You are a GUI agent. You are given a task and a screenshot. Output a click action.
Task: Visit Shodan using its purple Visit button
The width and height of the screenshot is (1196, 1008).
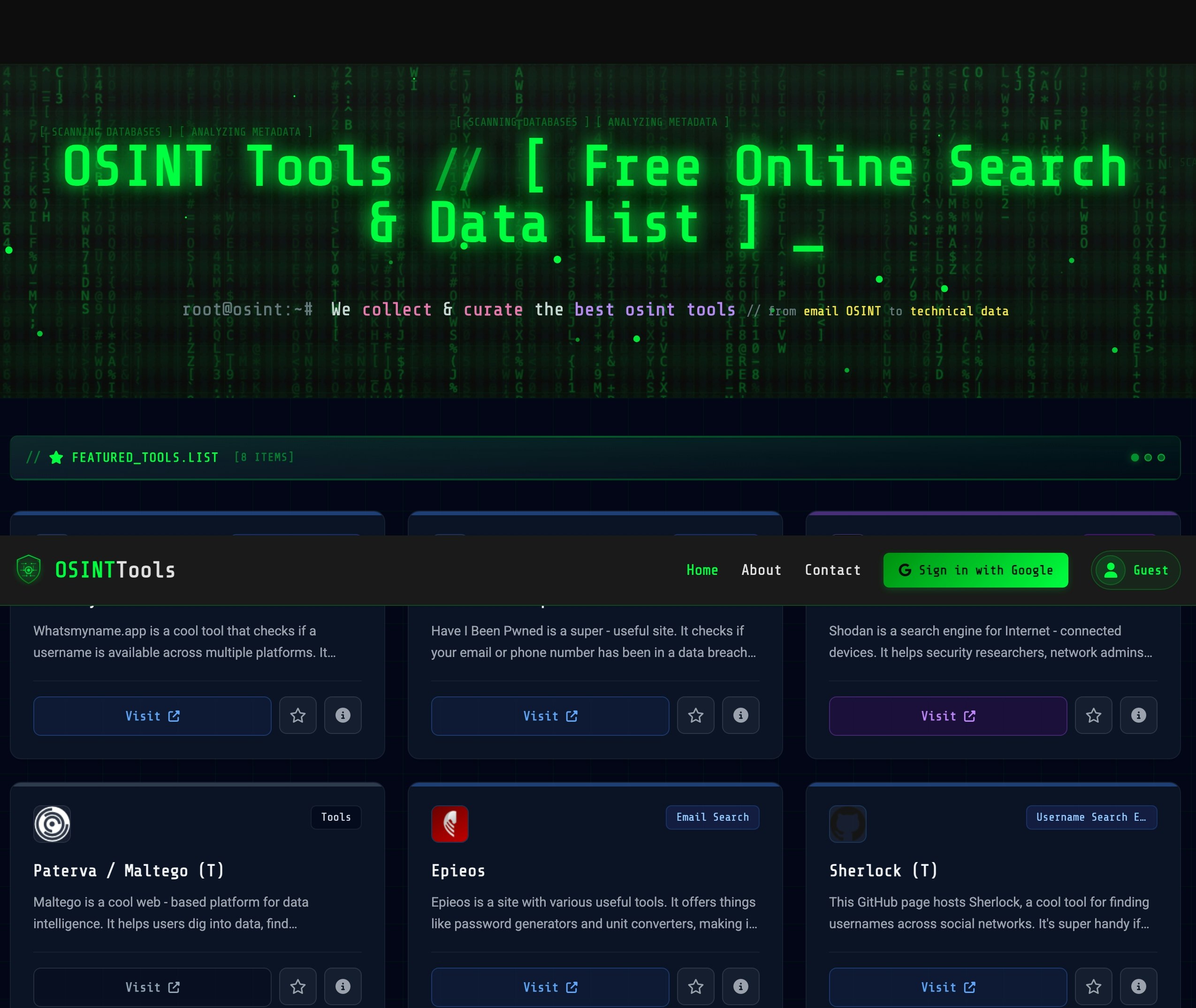[x=947, y=716]
